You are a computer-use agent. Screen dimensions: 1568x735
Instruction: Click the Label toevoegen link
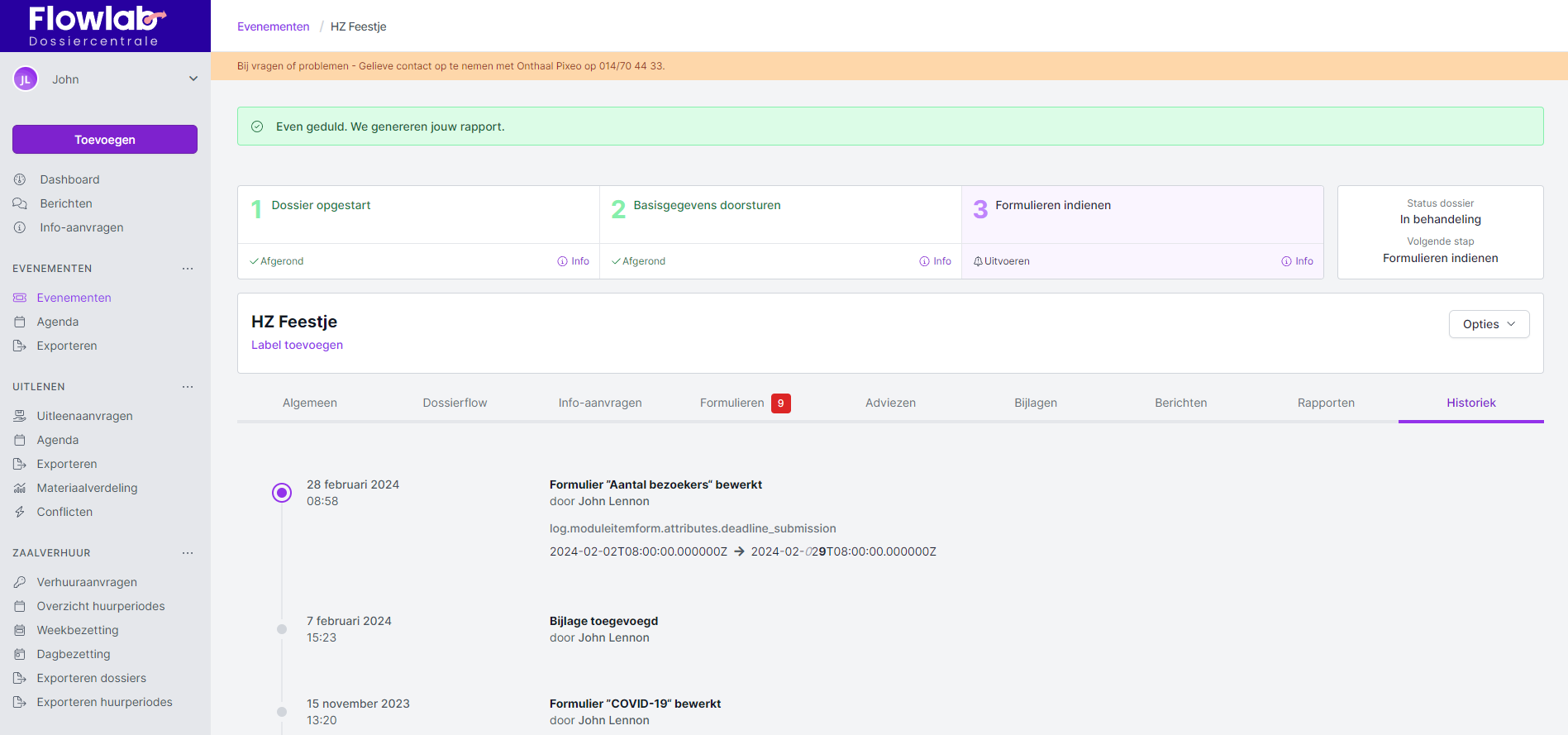[297, 345]
